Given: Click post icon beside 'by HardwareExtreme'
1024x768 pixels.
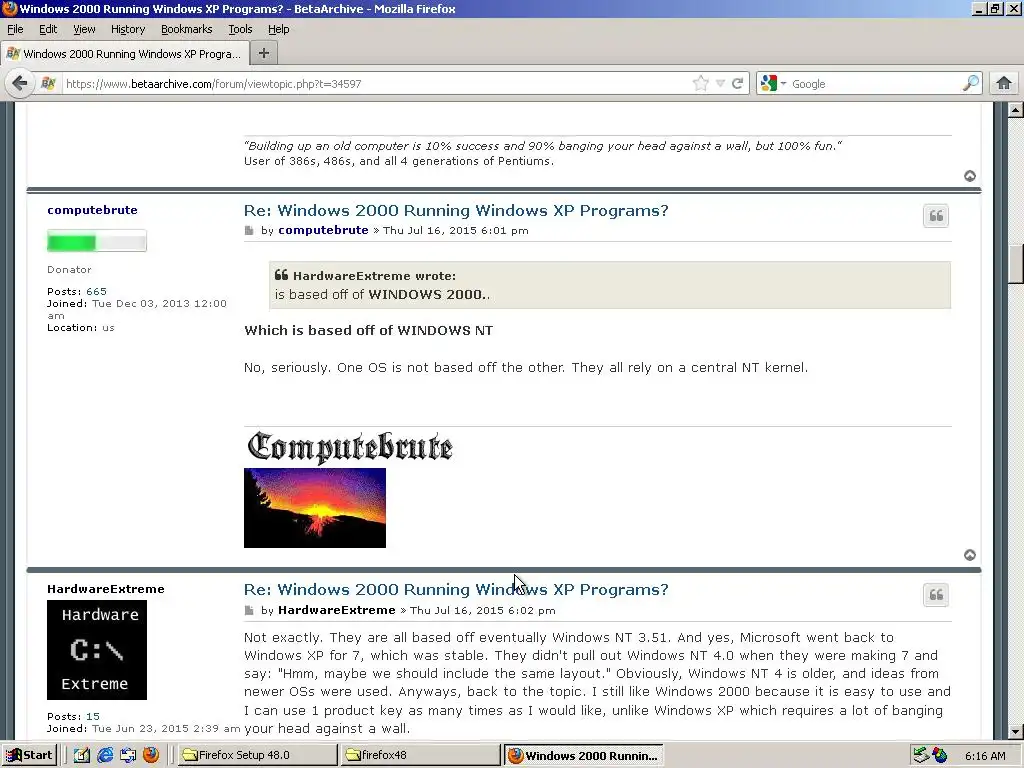Looking at the screenshot, I should pos(249,611).
